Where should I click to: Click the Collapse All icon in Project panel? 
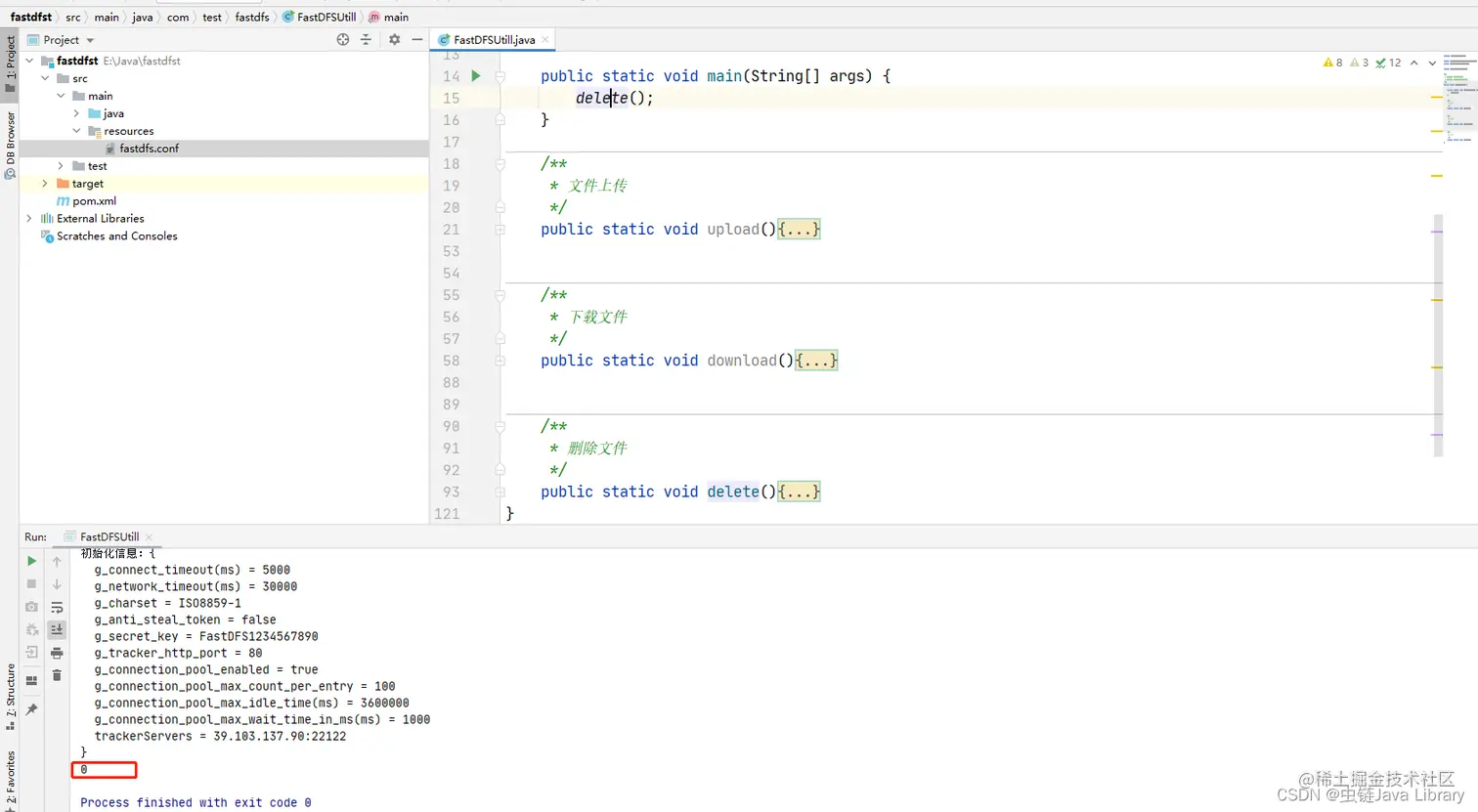(x=366, y=39)
